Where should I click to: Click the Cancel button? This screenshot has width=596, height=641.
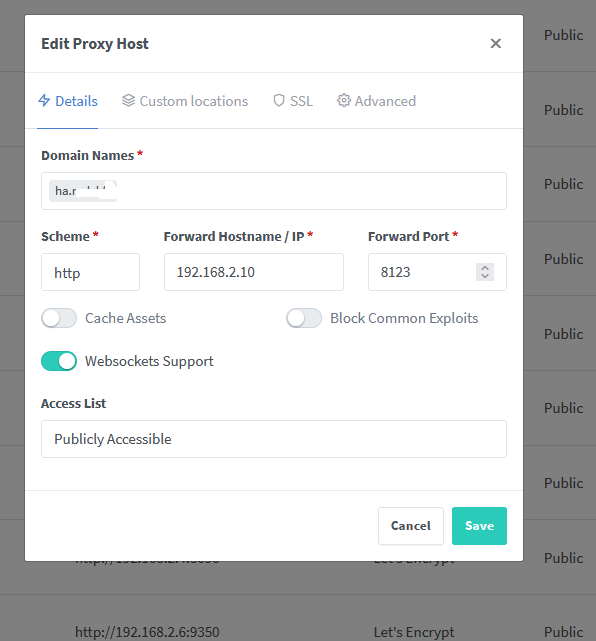coord(411,526)
